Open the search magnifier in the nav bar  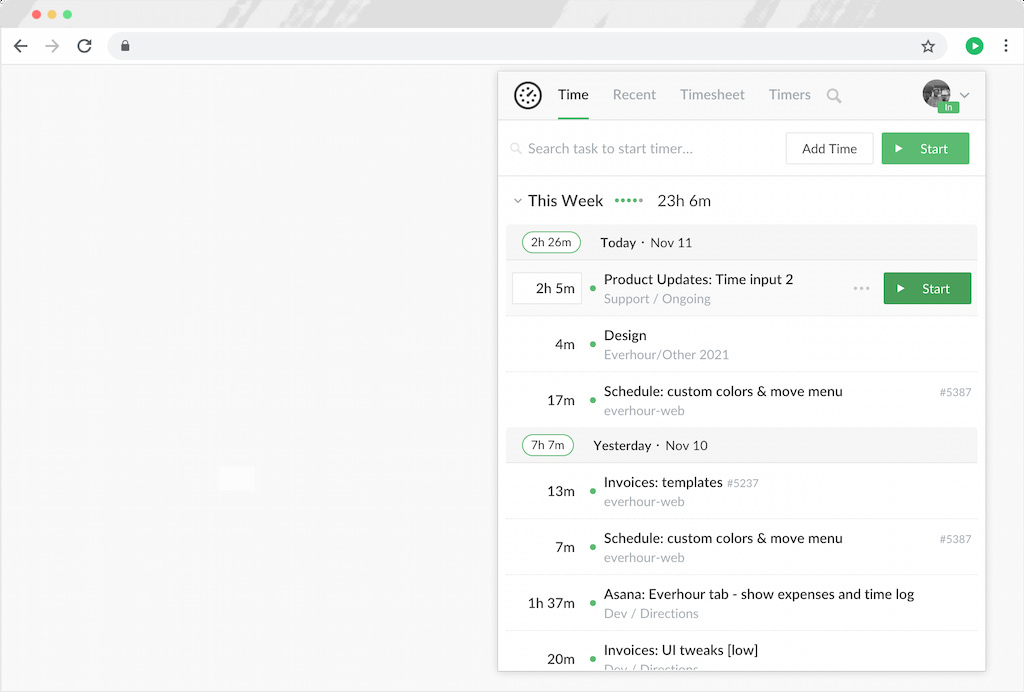tap(834, 96)
